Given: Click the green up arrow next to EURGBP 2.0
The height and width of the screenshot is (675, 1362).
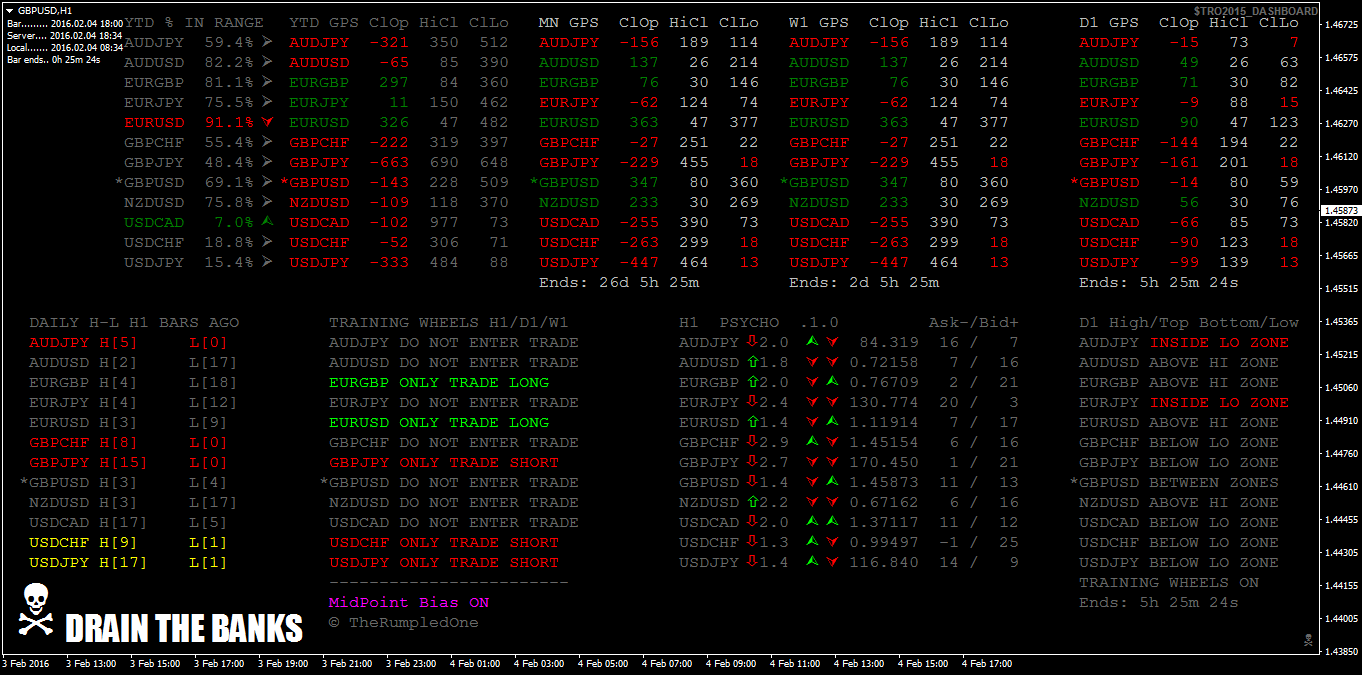Looking at the screenshot, I should [x=753, y=383].
